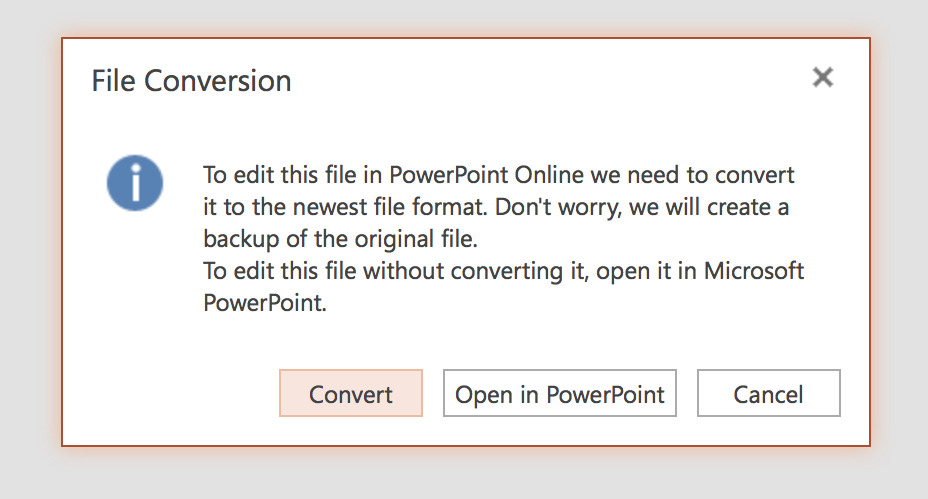Dismiss dialog using the Cancel button
The width and height of the screenshot is (928, 499).
[x=769, y=394]
